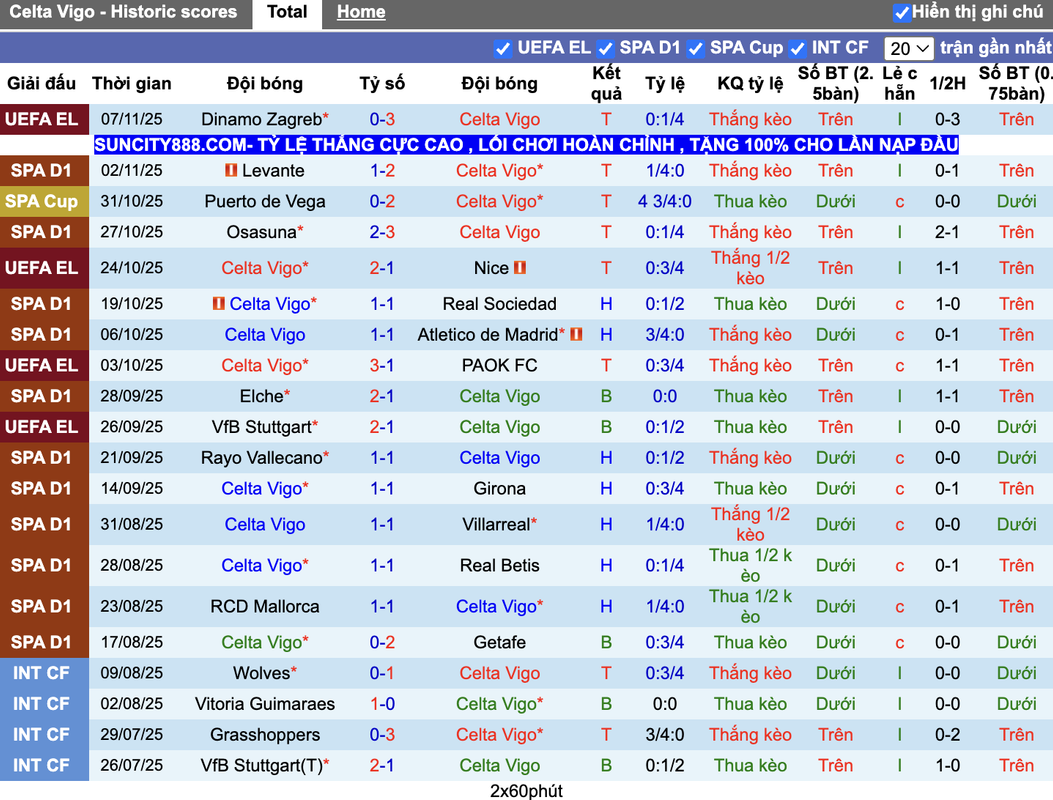Image resolution: width=1053 pixels, height=800 pixels.
Task: Click red card icon beside Atletico de Madrid
Action: tap(576, 334)
